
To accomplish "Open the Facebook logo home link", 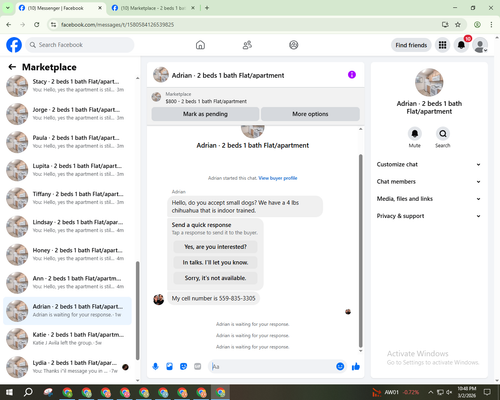I will coord(14,45).
